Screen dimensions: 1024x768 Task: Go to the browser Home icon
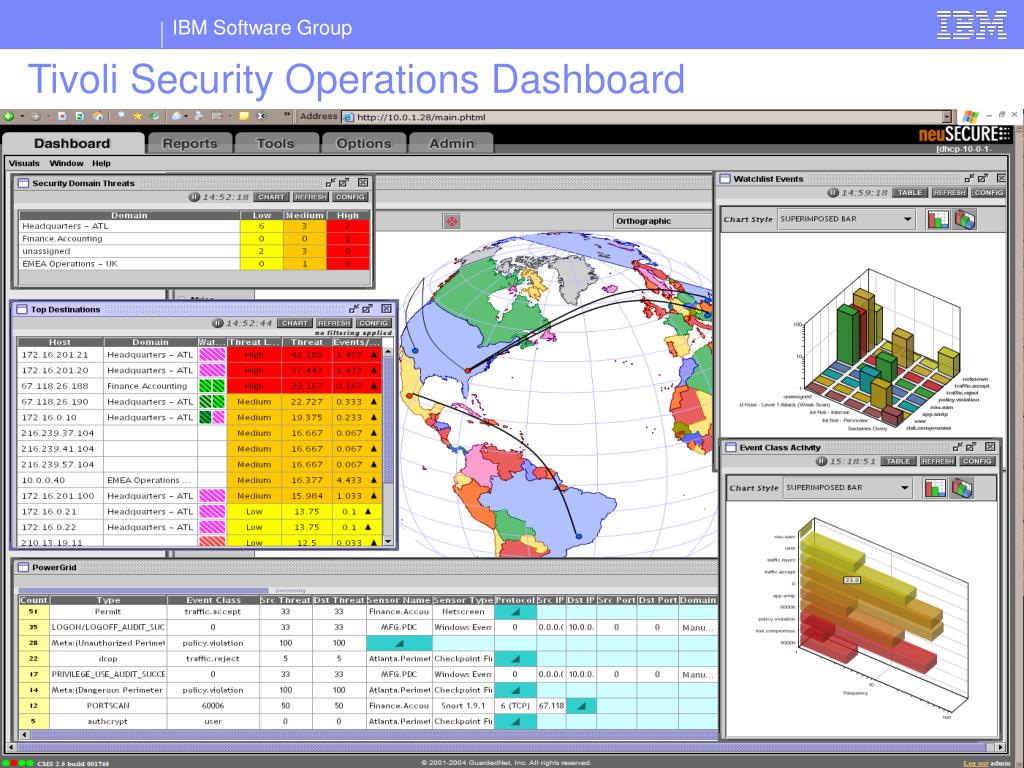98,116
